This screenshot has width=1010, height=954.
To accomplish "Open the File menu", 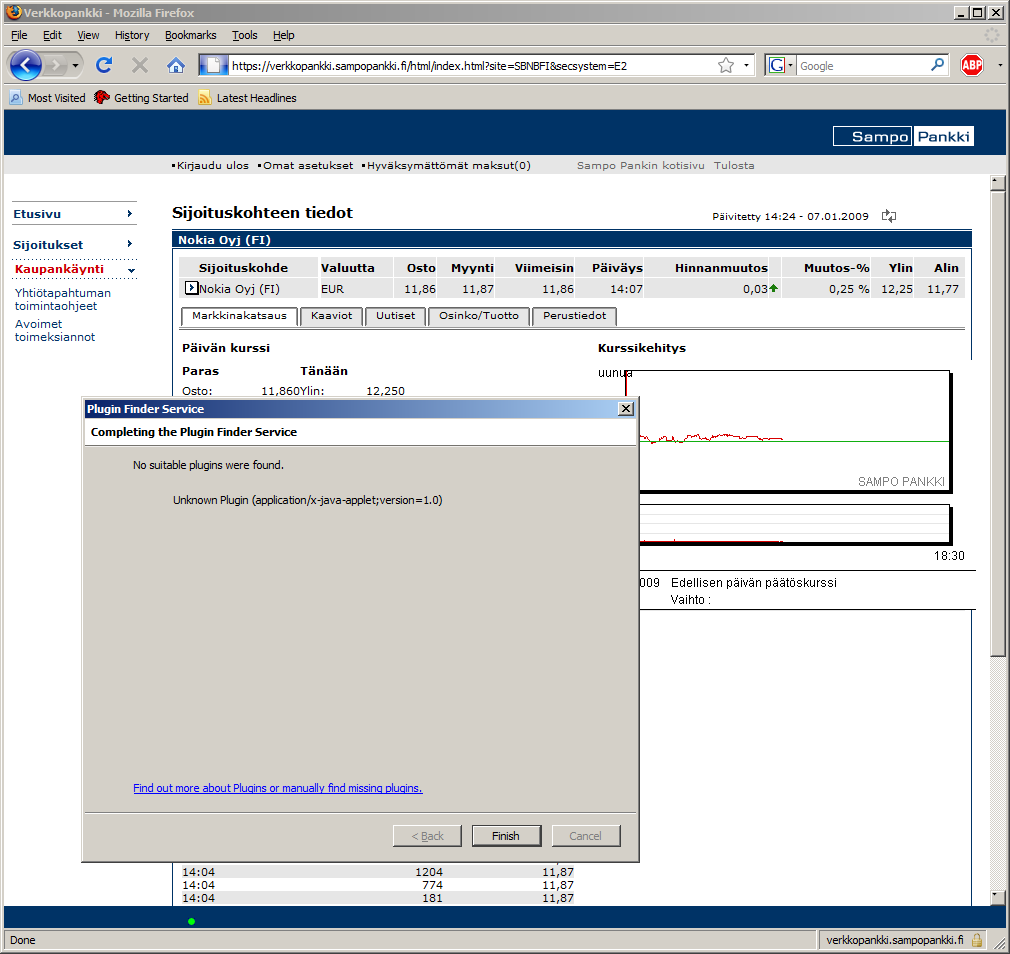I will tap(19, 35).
